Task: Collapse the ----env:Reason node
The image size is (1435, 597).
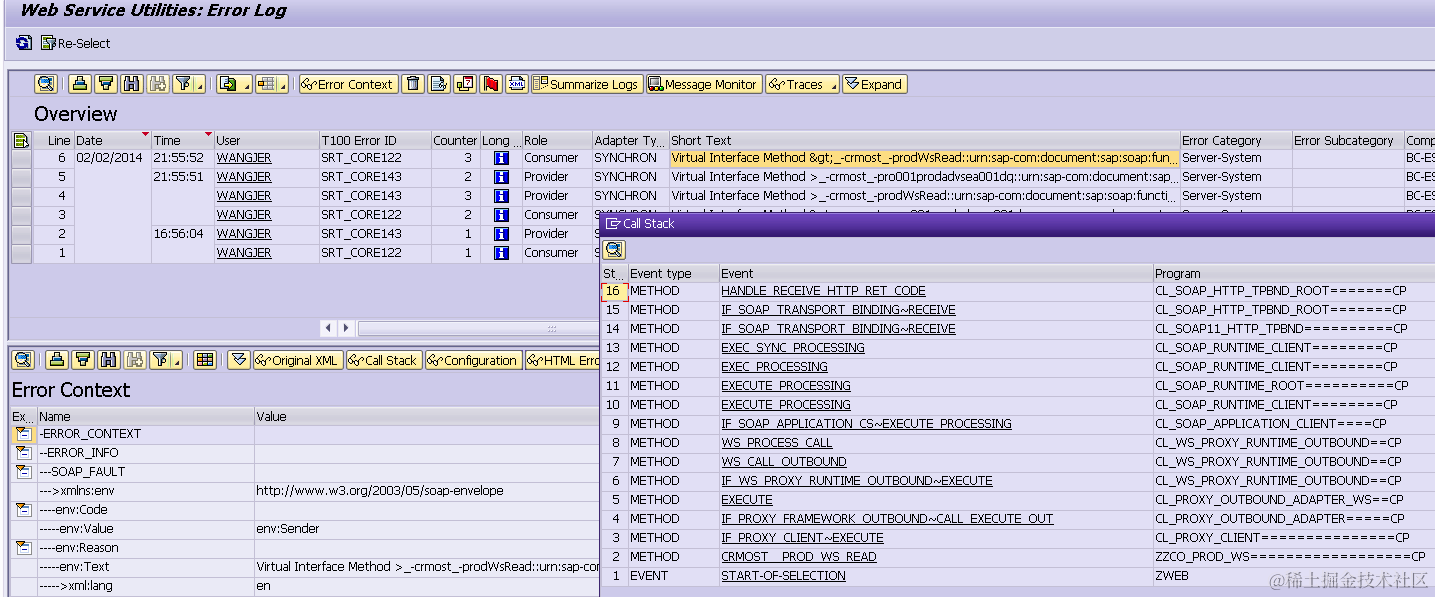Action: point(23,548)
